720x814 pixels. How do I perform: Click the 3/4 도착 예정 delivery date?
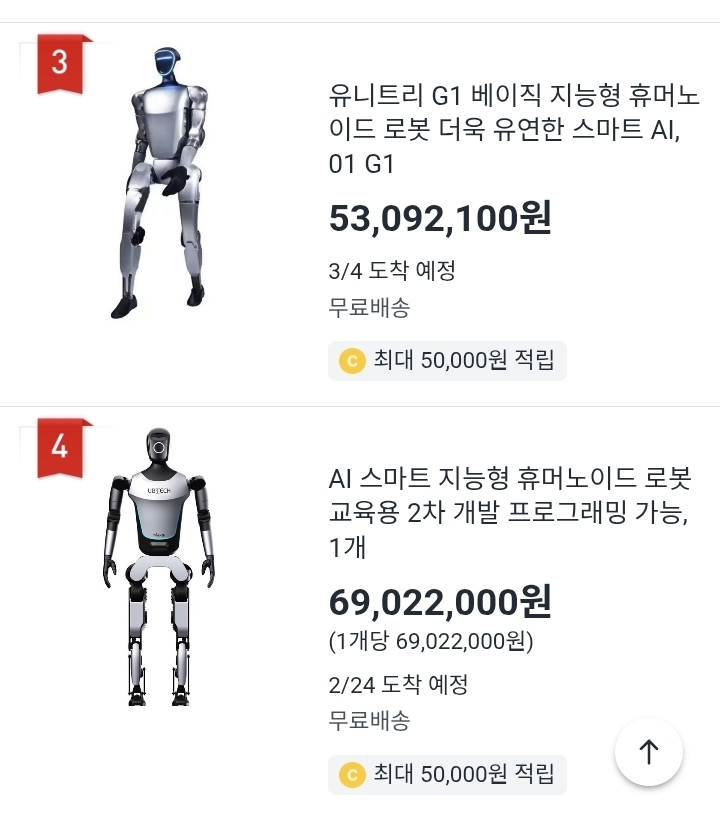tap(392, 271)
